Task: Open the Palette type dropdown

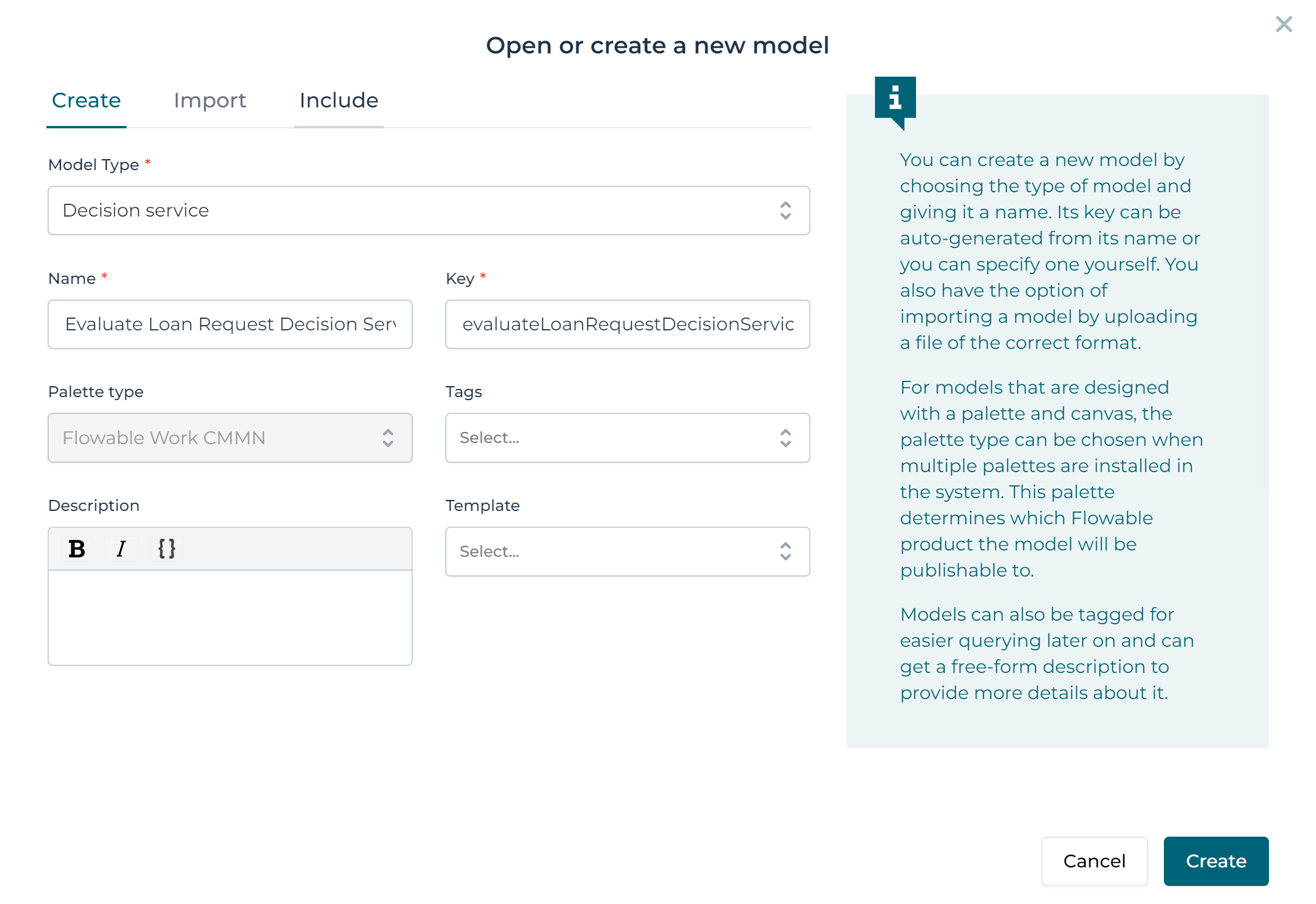Action: click(x=230, y=438)
